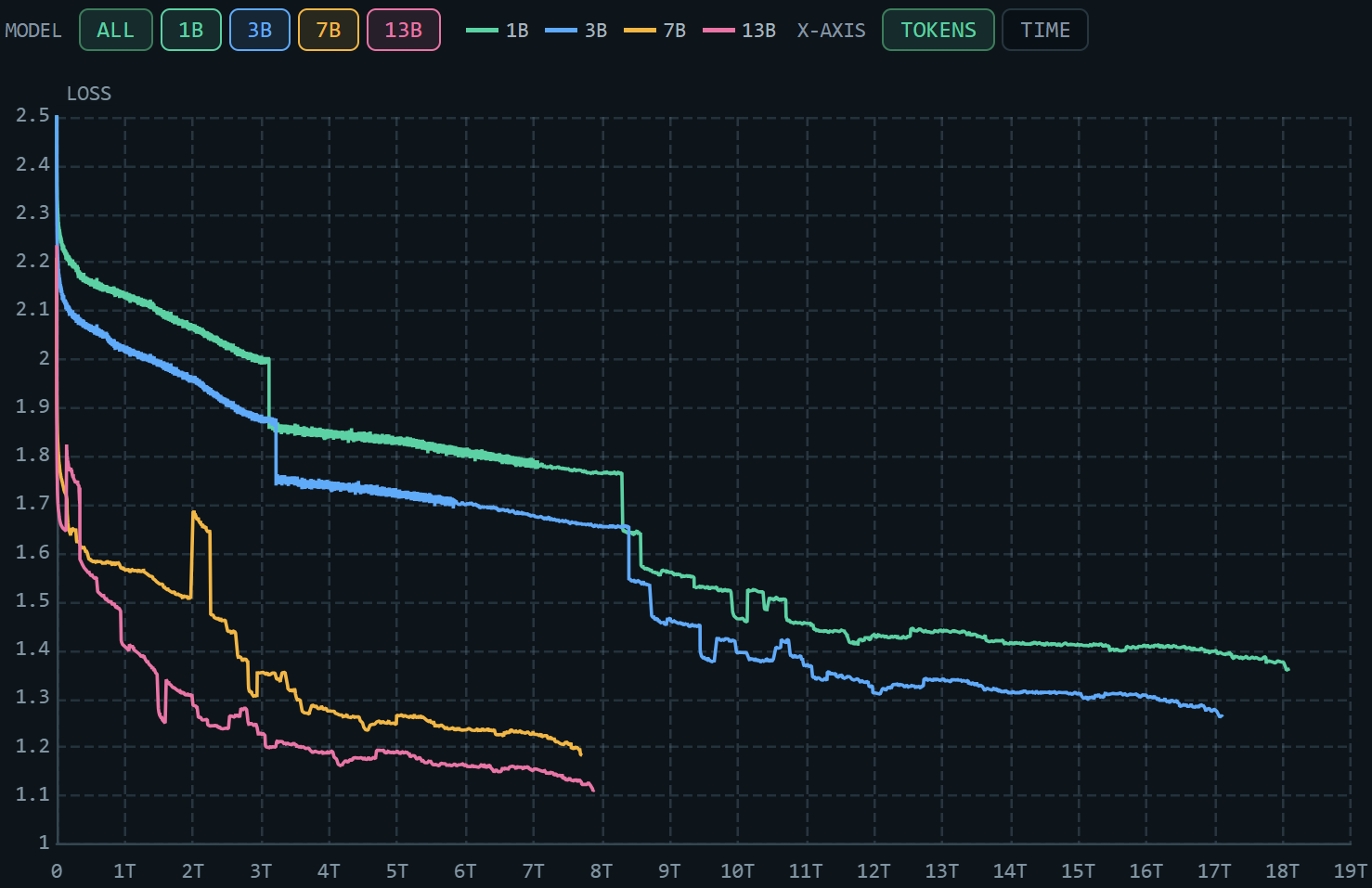
Task: Click the orange 7B legend swatch
Action: click(640, 31)
